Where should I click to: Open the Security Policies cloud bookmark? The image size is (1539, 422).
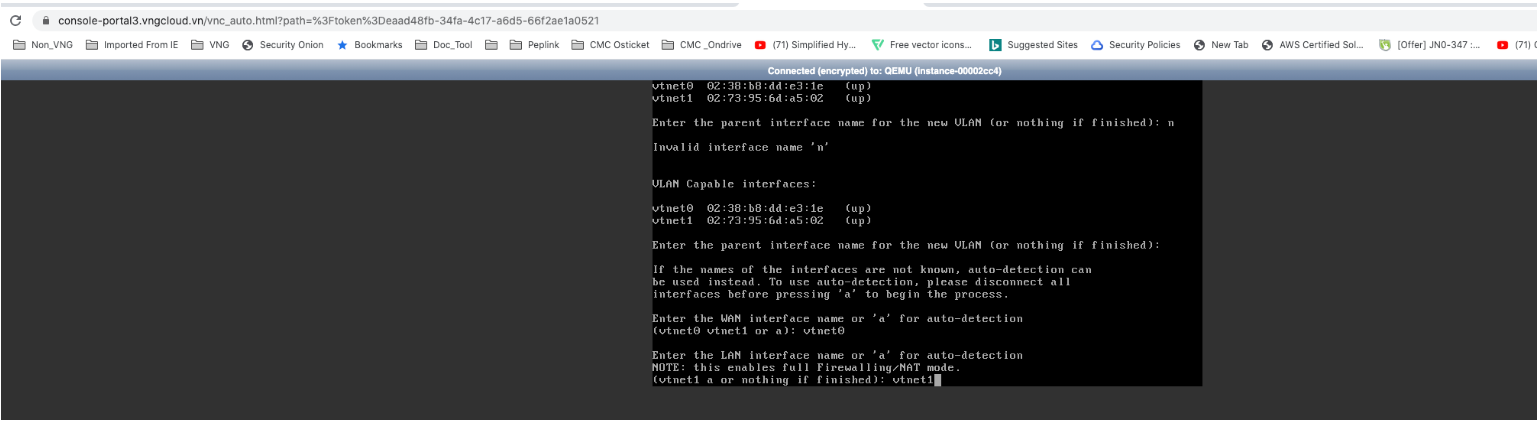1135,45
